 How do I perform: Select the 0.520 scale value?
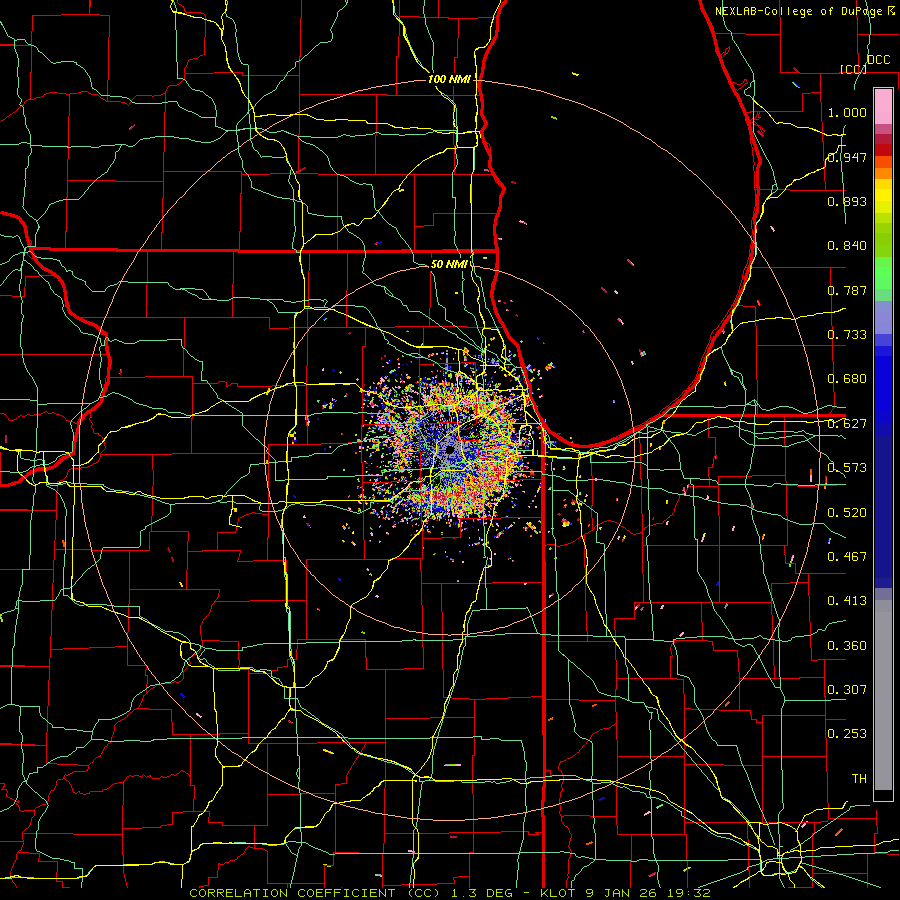tap(847, 513)
